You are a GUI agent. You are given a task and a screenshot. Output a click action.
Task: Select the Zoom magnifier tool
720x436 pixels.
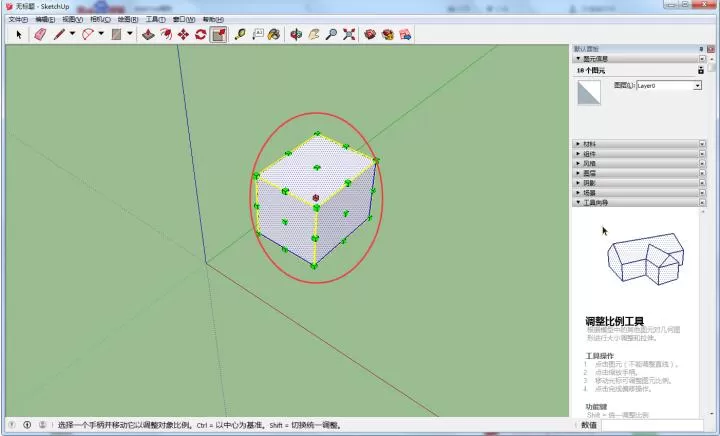pos(331,34)
